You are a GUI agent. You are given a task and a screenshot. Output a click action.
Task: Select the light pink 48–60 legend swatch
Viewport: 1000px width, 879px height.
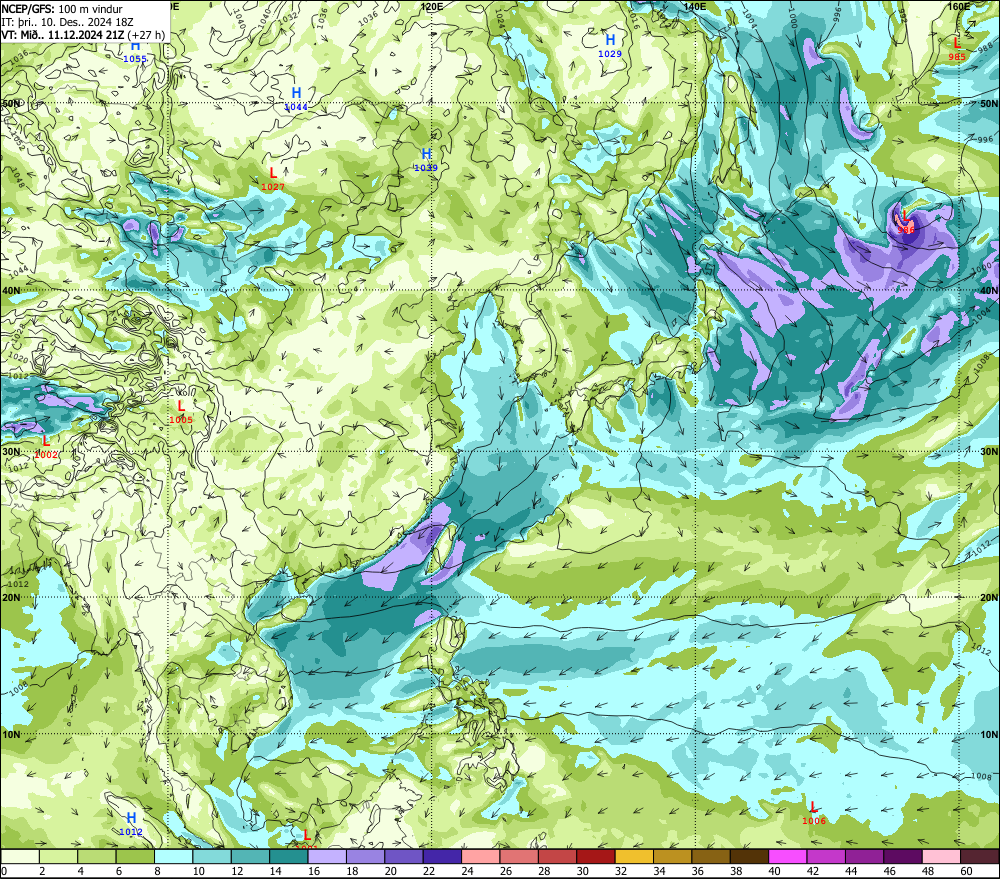click(941, 856)
